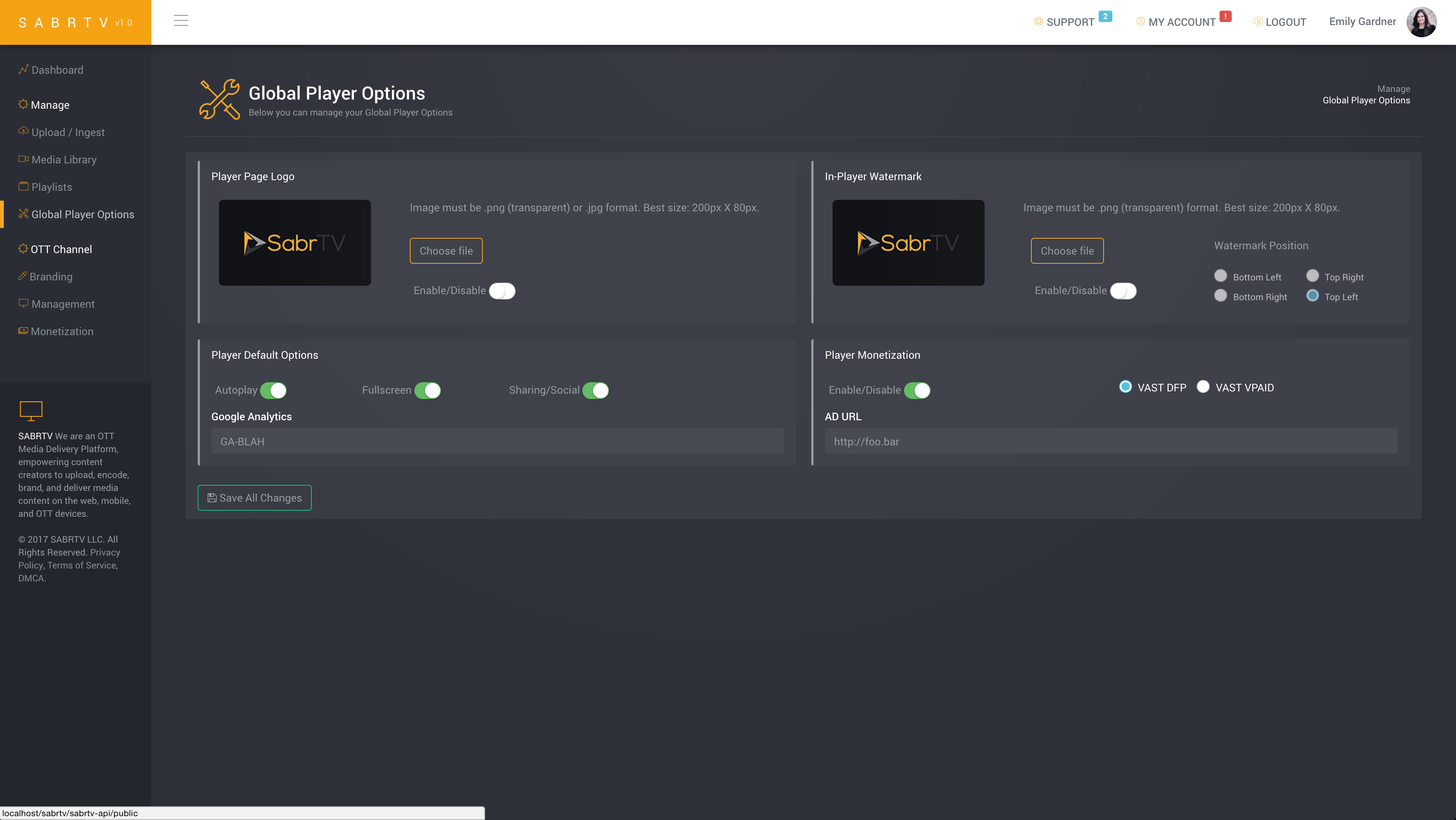The width and height of the screenshot is (1456, 820).
Task: Toggle In-Player Watermark Enable/Disable switch
Action: 1123,291
